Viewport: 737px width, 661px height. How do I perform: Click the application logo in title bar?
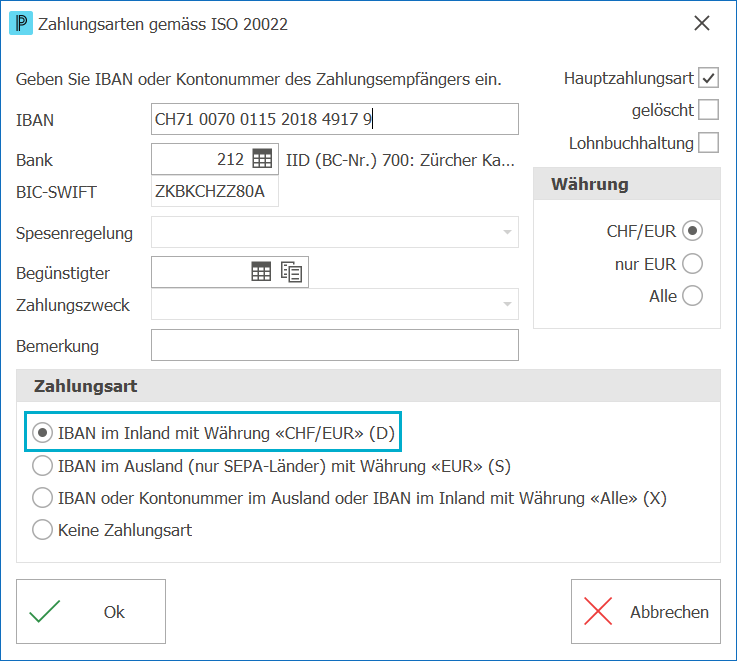pos(21,24)
